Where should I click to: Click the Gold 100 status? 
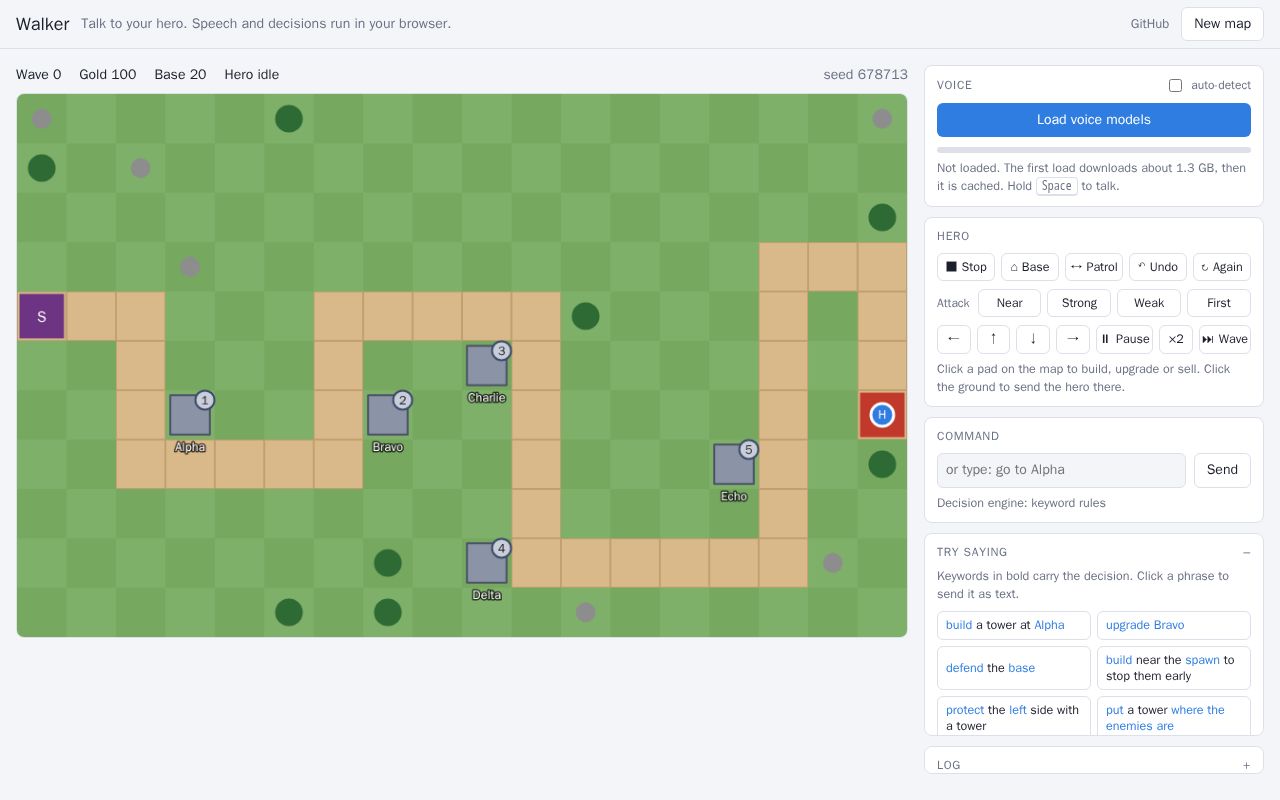tap(108, 75)
